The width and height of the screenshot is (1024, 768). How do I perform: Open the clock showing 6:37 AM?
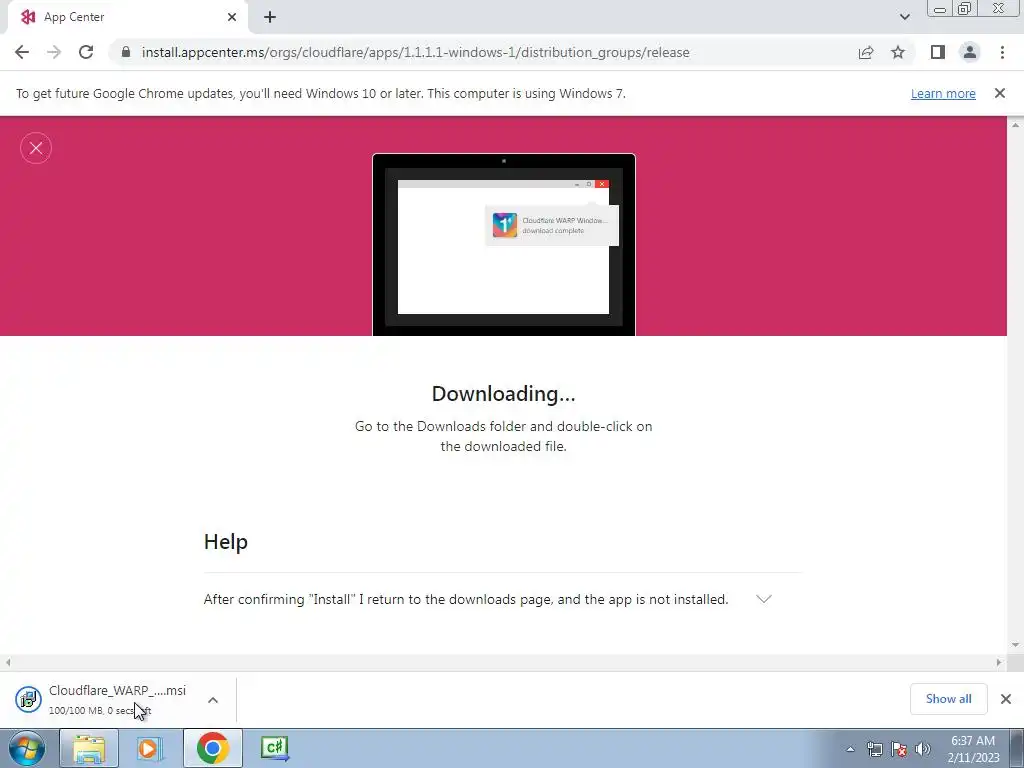(x=973, y=749)
